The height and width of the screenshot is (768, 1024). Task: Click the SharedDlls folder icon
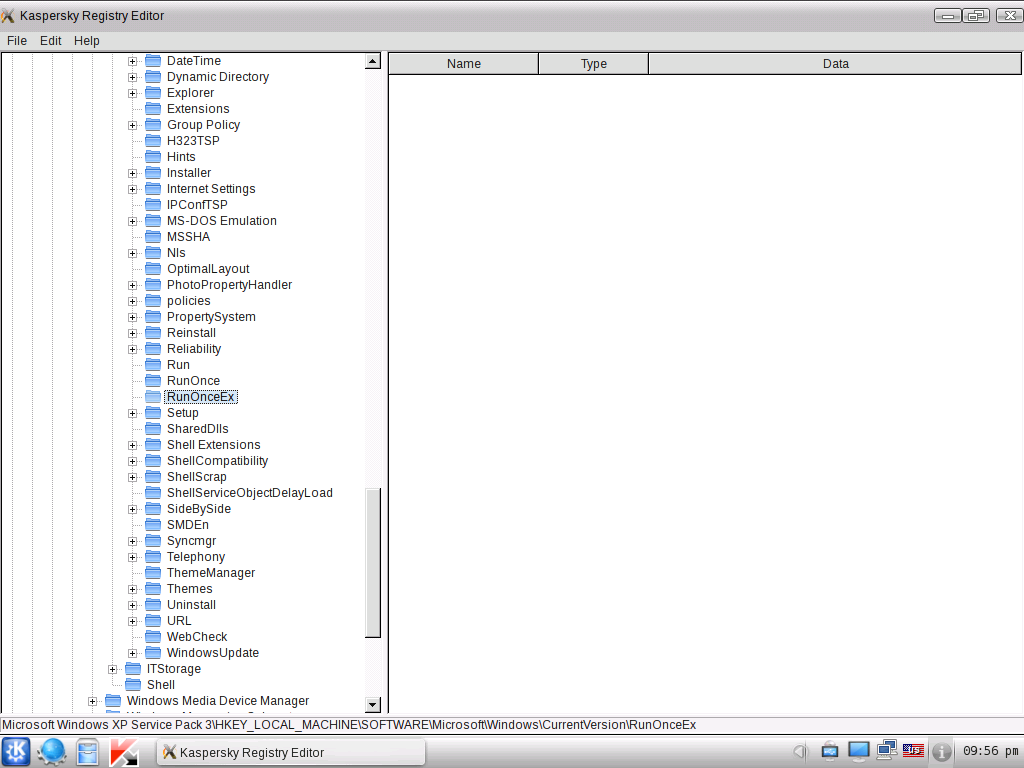[153, 428]
